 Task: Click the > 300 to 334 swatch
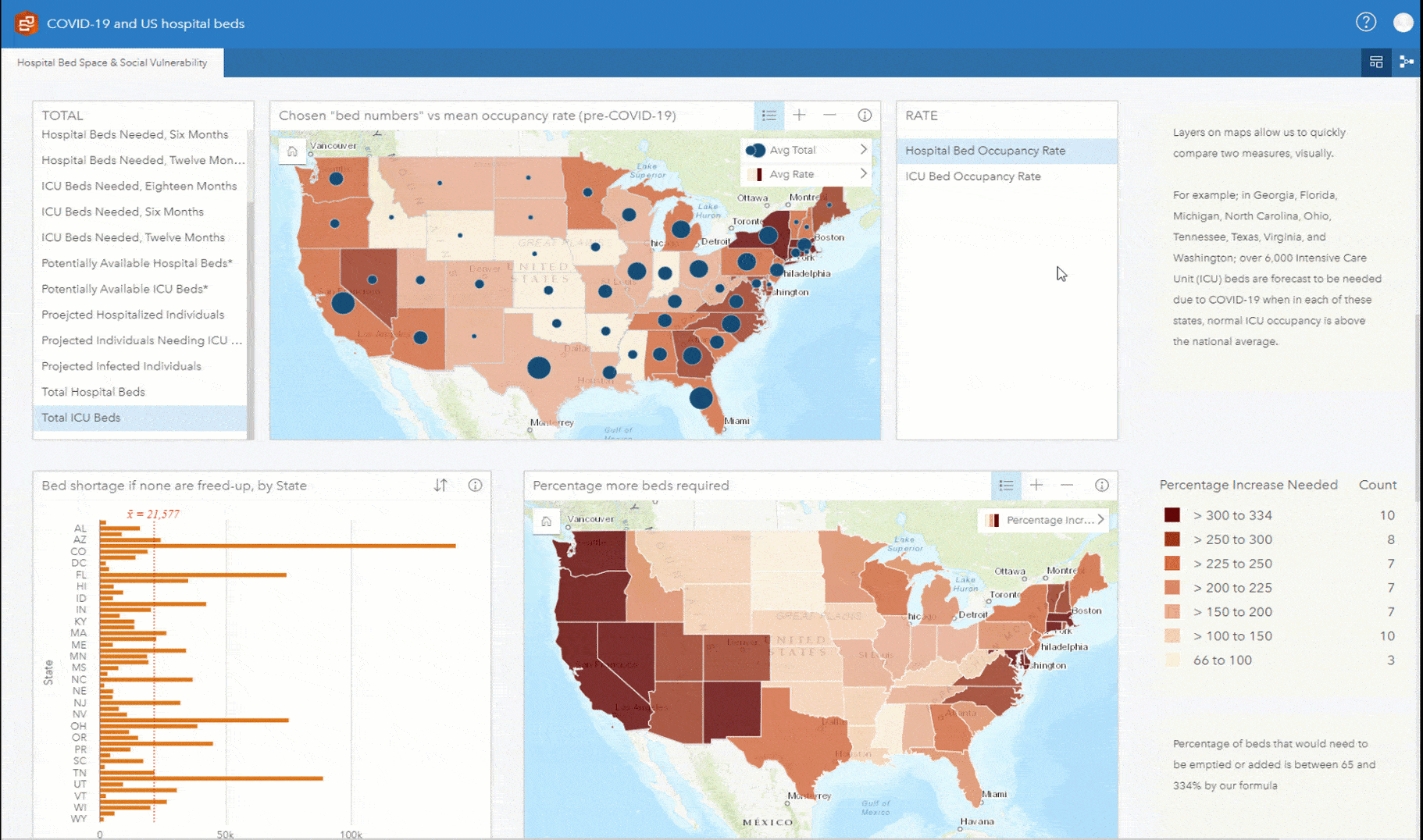pyautogui.click(x=1172, y=515)
